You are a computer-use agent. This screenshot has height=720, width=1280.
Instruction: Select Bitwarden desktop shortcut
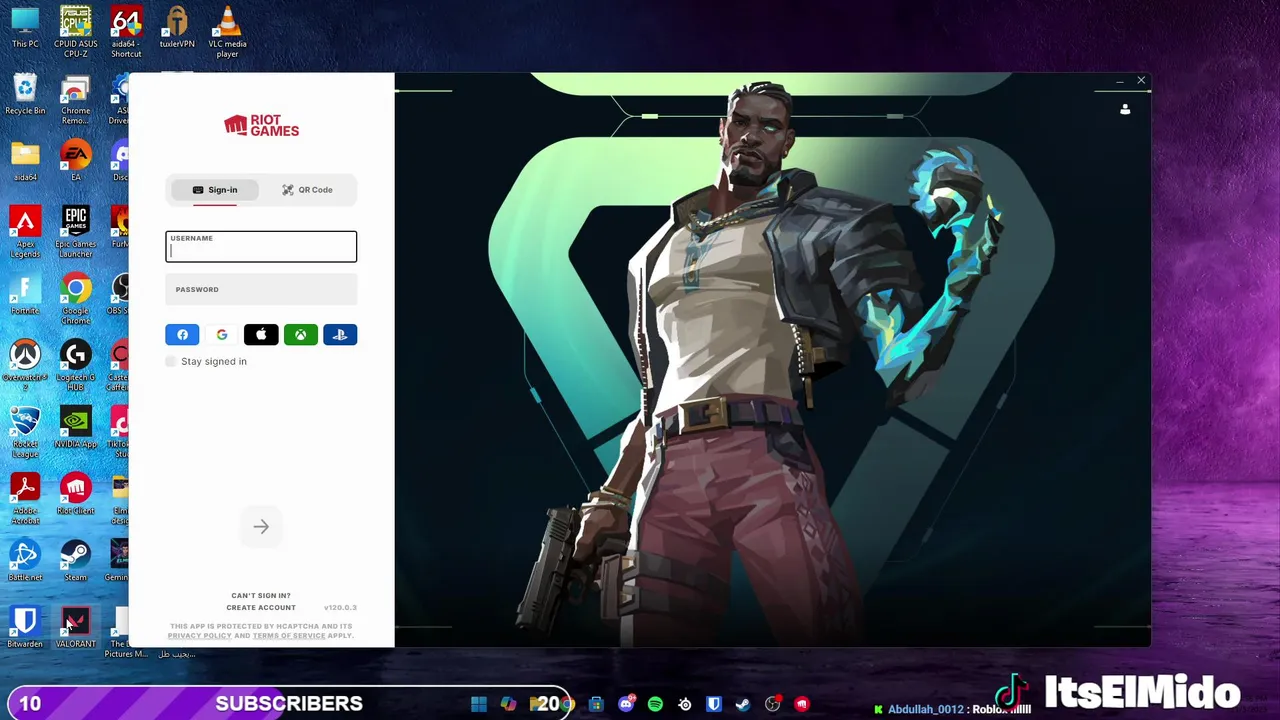[25, 628]
